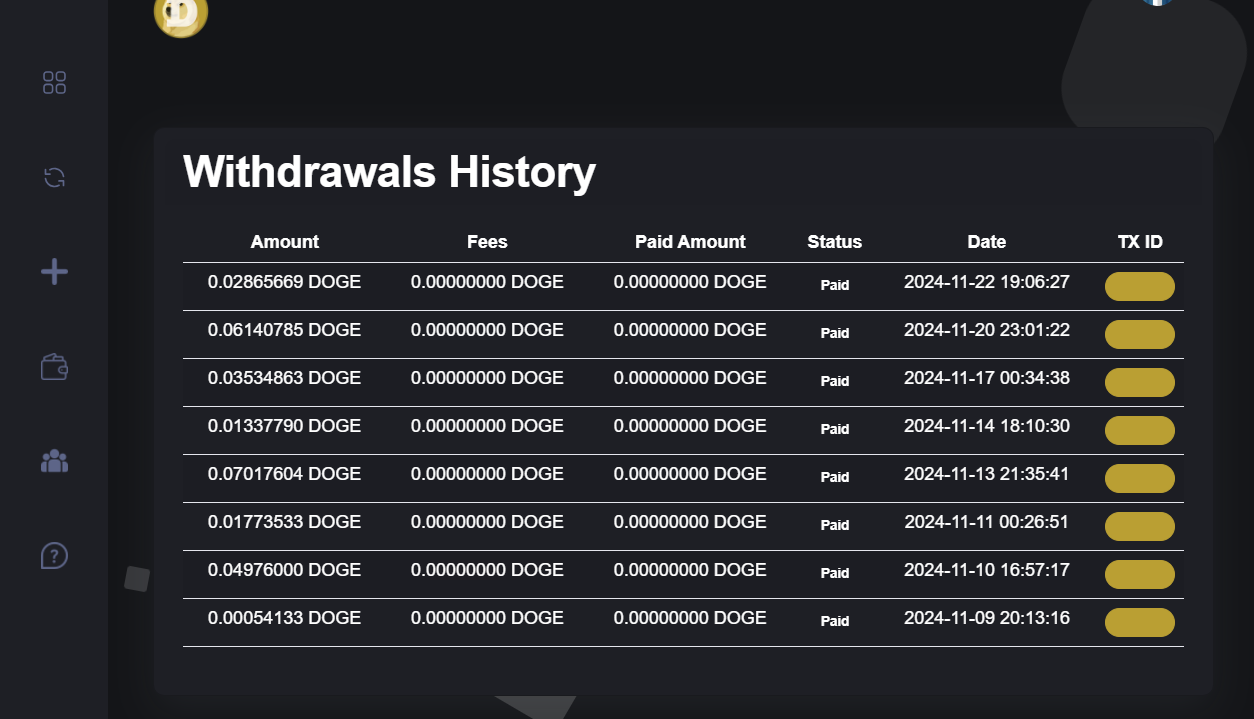Image resolution: width=1254 pixels, height=719 pixels.
Task: Click the Withdrawals History heading
Action: [389, 172]
